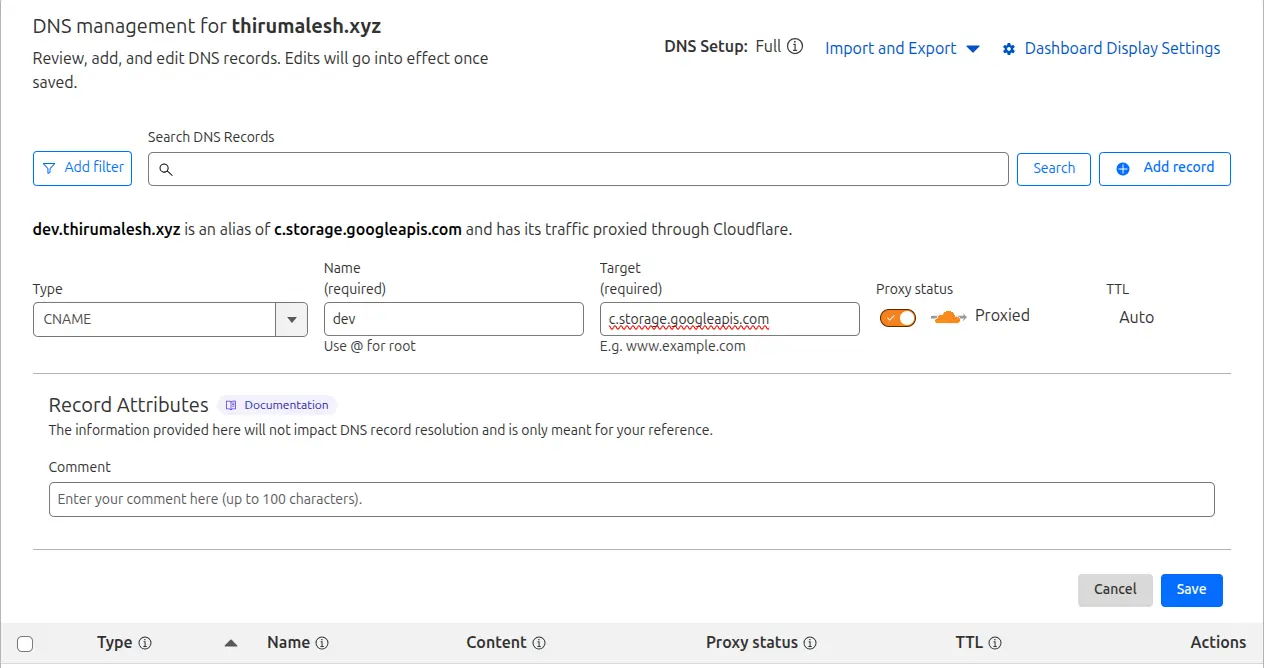This screenshot has height=668, width=1264.
Task: Run the DNS records Search
Action: point(1053,168)
